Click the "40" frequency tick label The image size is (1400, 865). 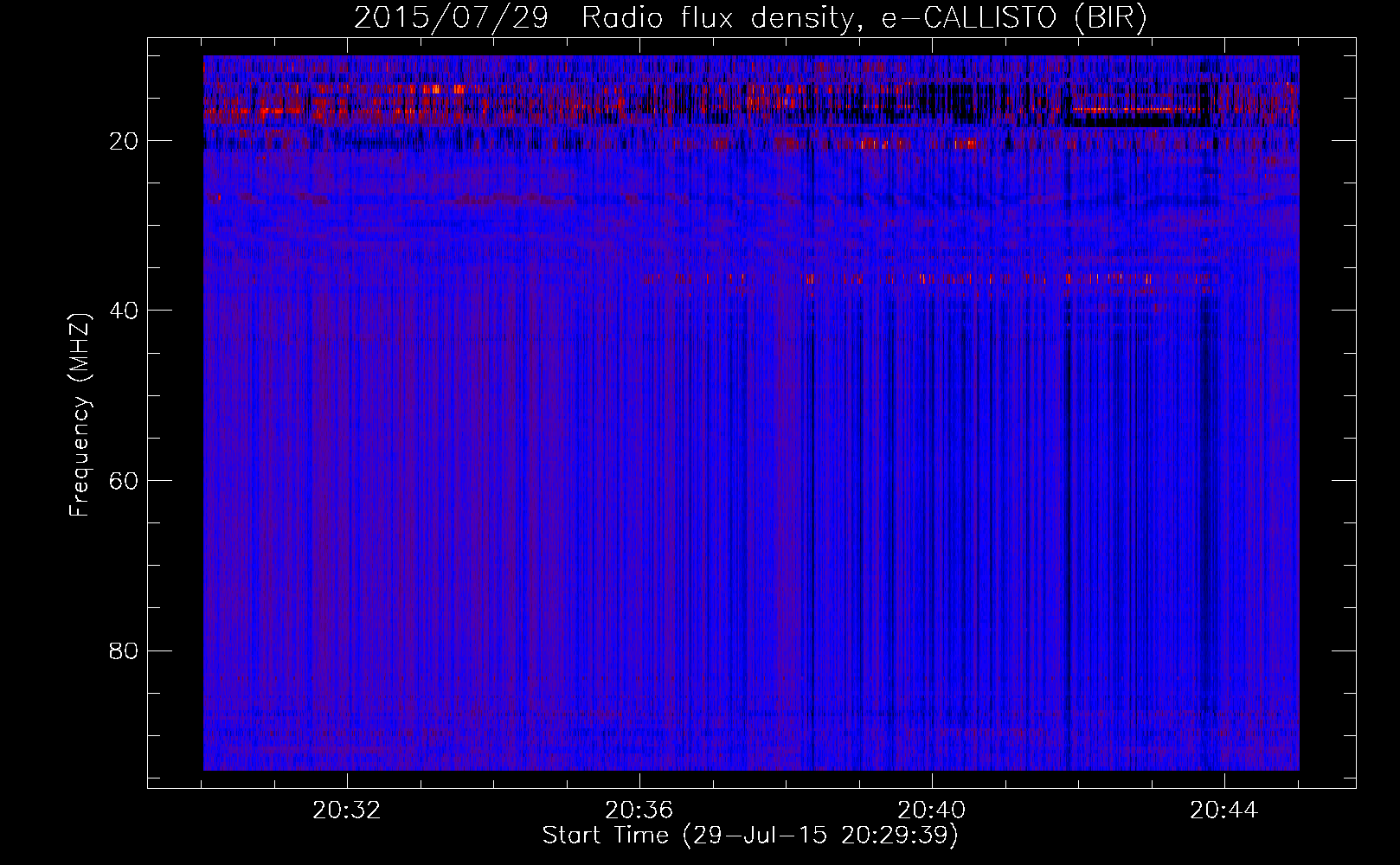125,311
